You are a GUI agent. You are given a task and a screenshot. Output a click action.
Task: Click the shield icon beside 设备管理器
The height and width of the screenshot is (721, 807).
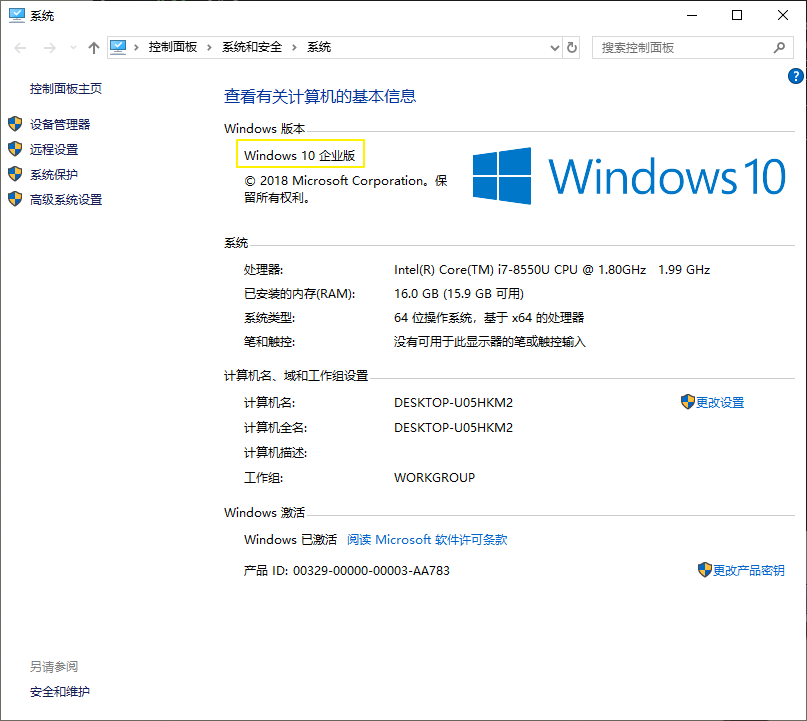(x=14, y=124)
